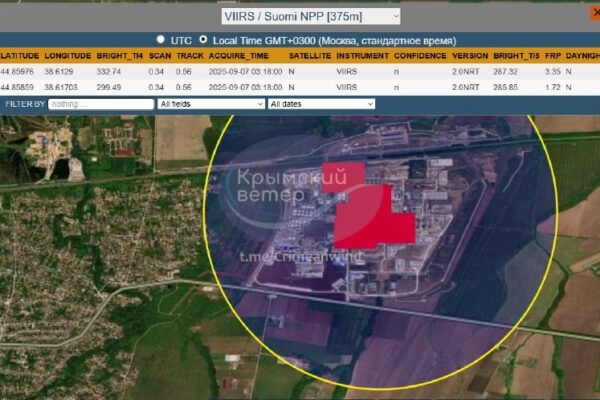Click FRP value 3.35

(553, 72)
